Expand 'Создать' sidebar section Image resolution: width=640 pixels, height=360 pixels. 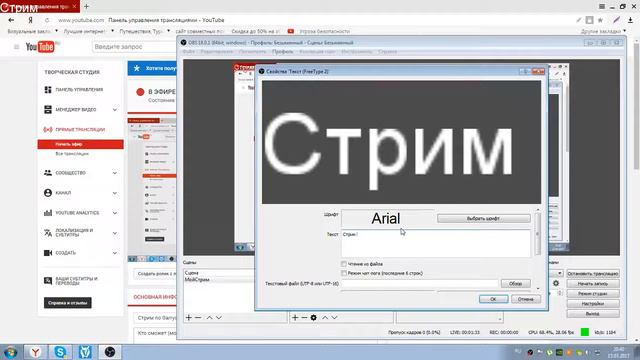pyautogui.click(x=115, y=253)
